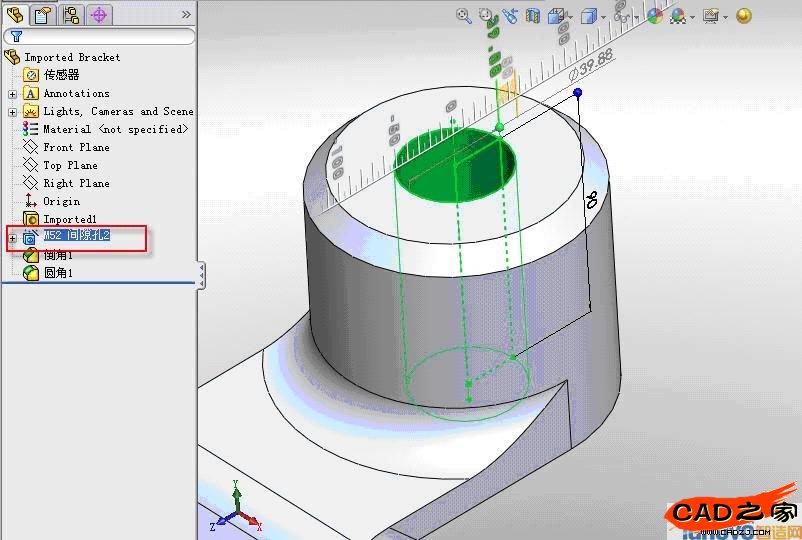Screen dimensions: 802x540
Task: Open the DimXpertManager tab
Action: (x=98, y=14)
